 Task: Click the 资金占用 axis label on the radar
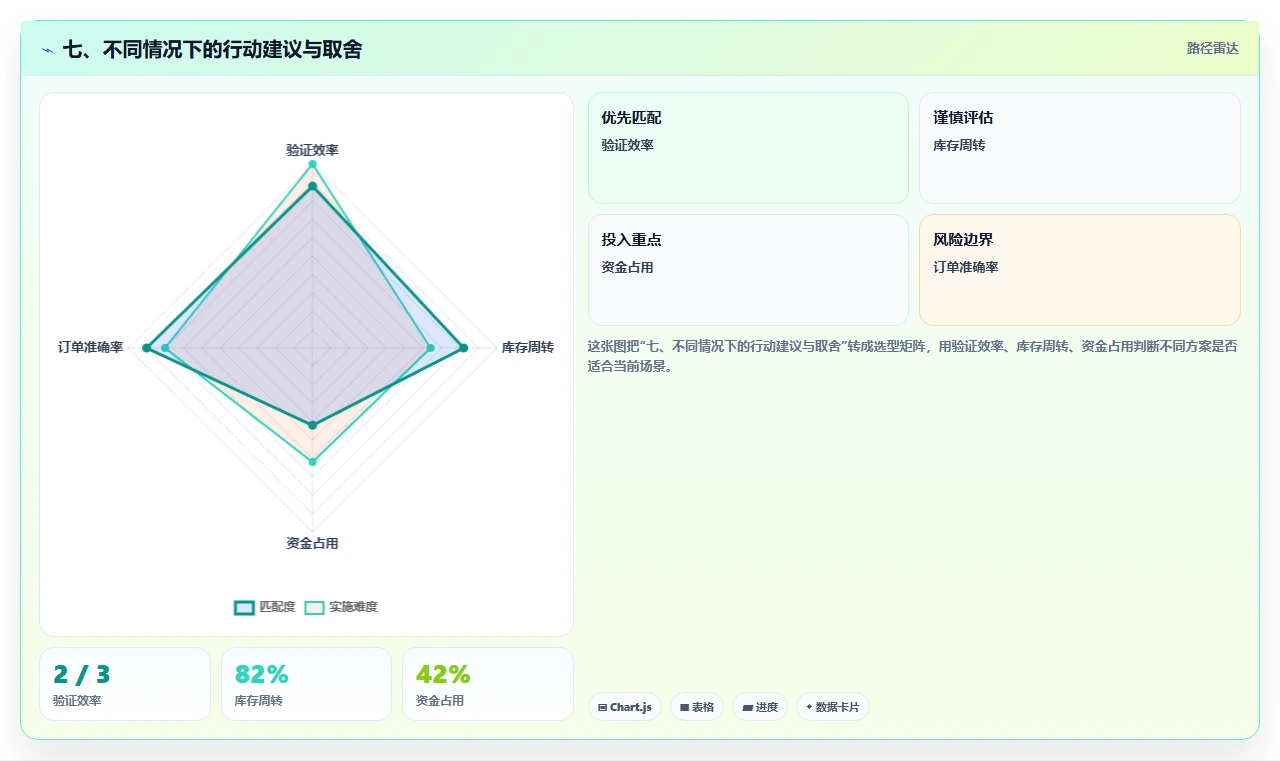(312, 543)
